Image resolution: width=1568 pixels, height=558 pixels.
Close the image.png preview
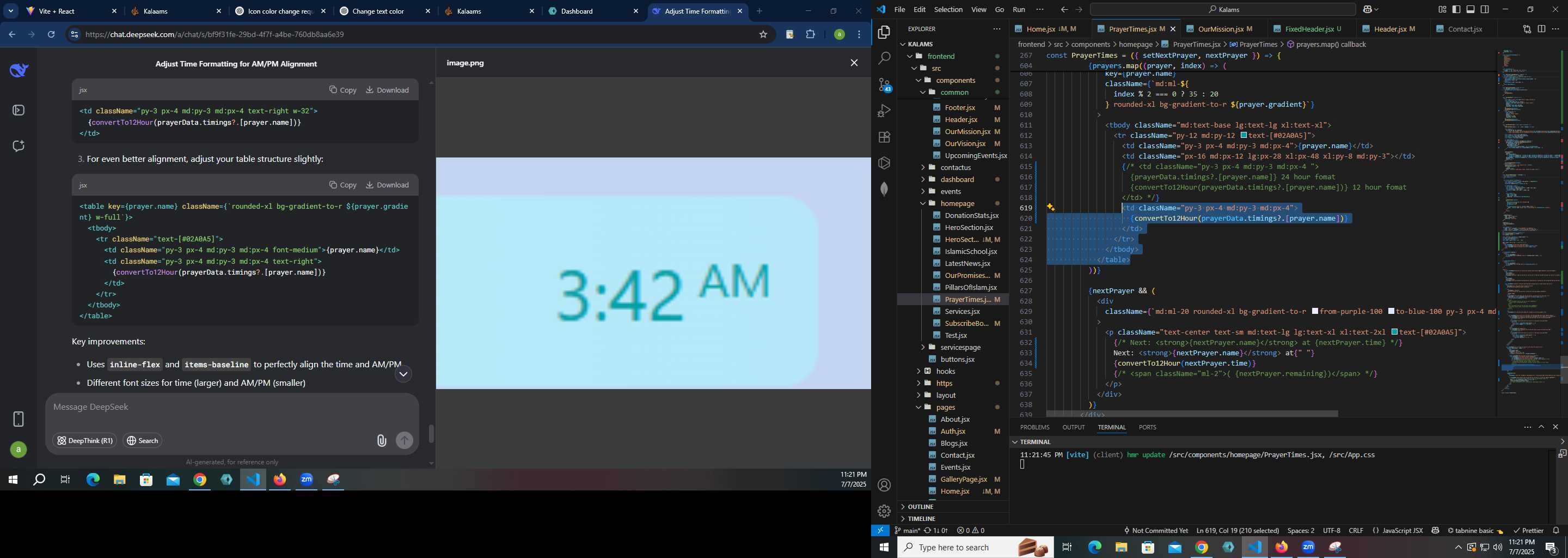pyautogui.click(x=854, y=63)
